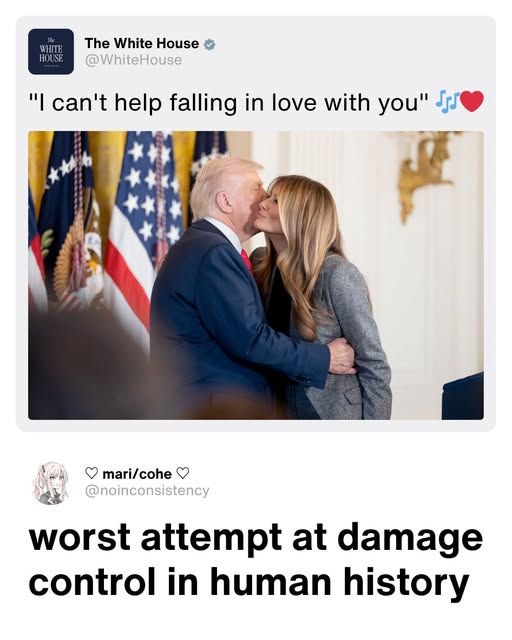Image resolution: width=512 pixels, height=640 pixels.
Task: Open the mari/cohe display name
Action: [x=137, y=474]
